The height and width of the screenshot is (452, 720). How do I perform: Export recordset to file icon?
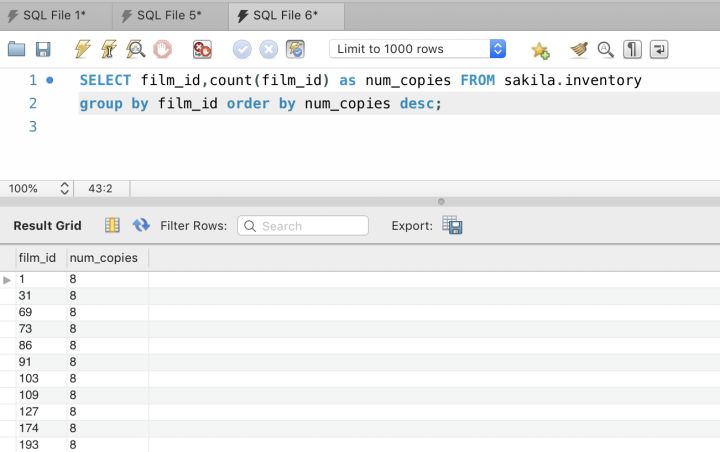click(452, 225)
